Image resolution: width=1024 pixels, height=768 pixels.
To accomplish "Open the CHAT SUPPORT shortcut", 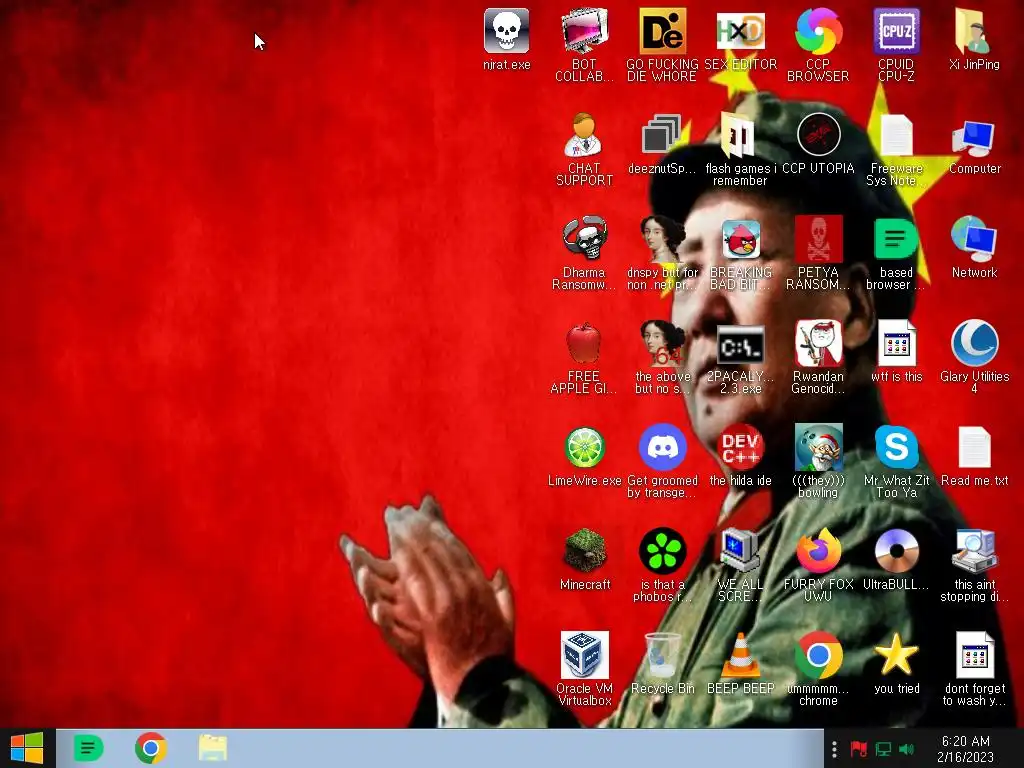I will click(584, 135).
